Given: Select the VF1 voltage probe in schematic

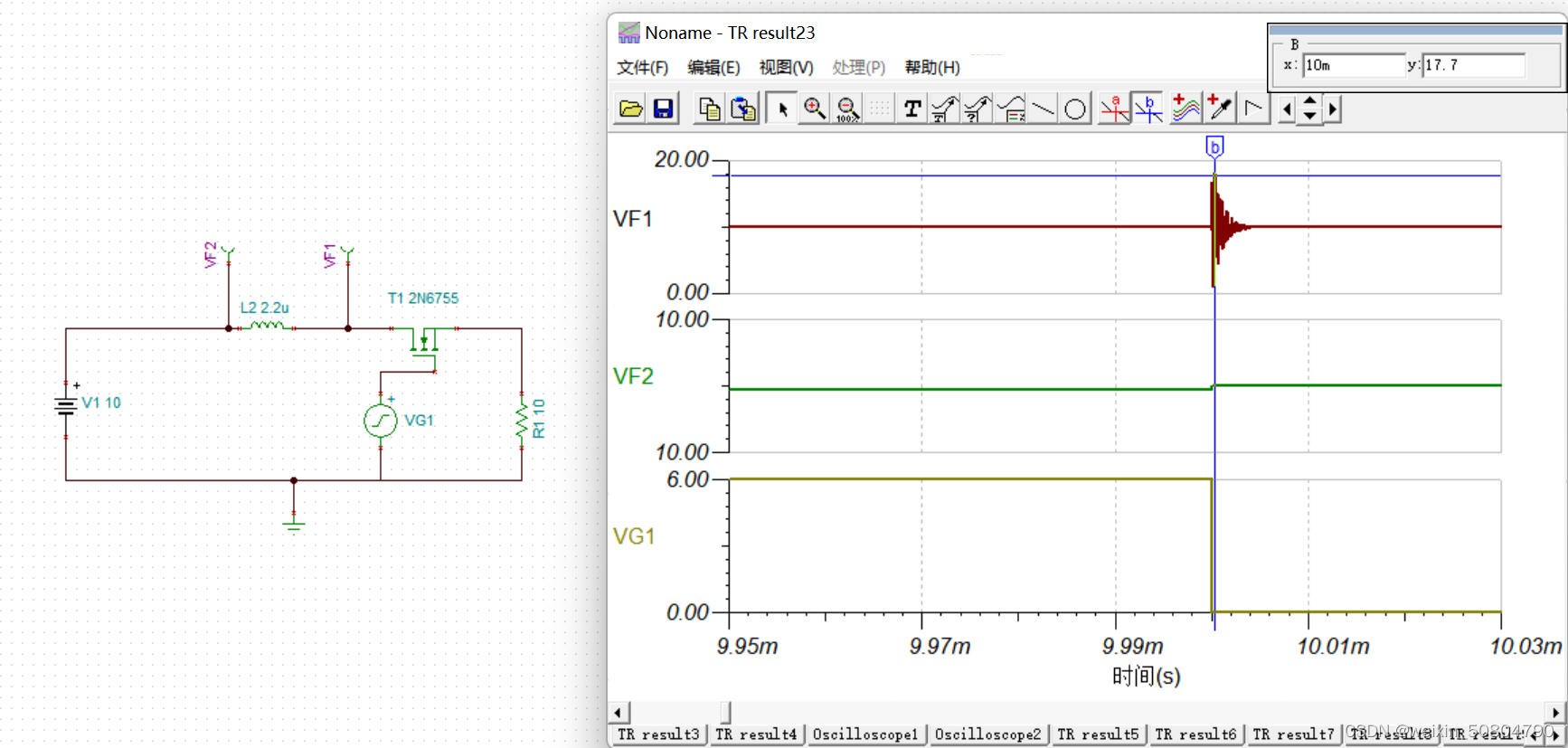Looking at the screenshot, I should pyautogui.click(x=346, y=255).
